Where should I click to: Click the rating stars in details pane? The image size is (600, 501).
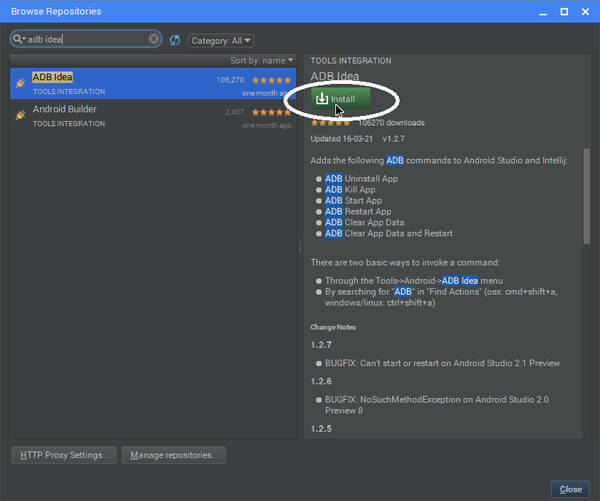330,123
